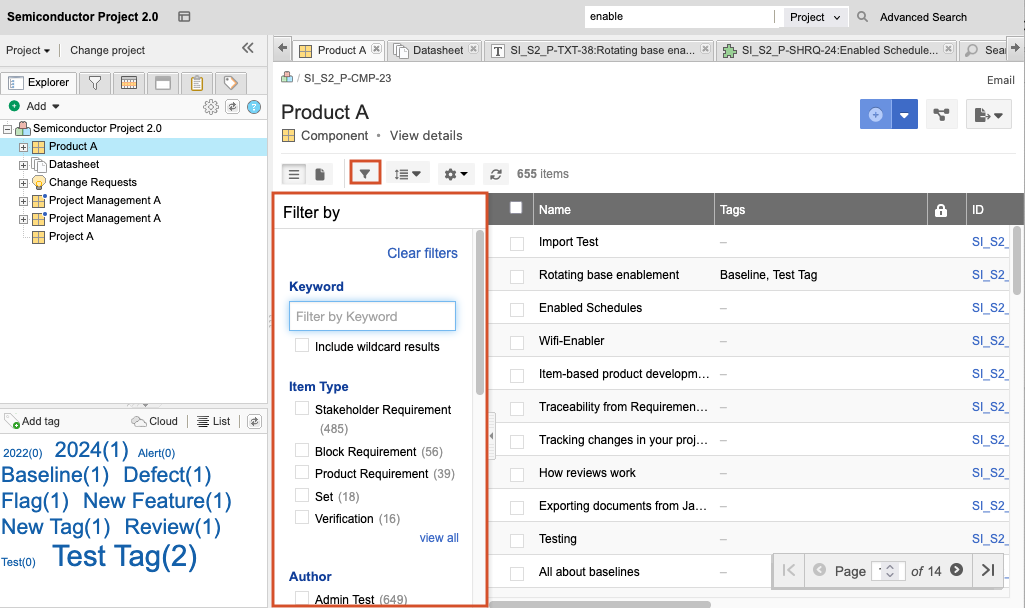Open the gear settings dropdown in toolbar
Screen dimensions: 1025x608
(x=456, y=174)
